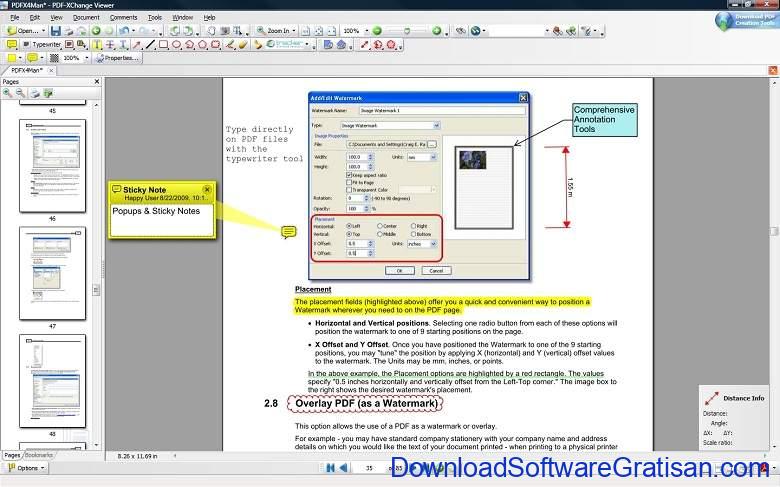
Task: Click the green Zoom Out minus icon
Action: [377, 31]
